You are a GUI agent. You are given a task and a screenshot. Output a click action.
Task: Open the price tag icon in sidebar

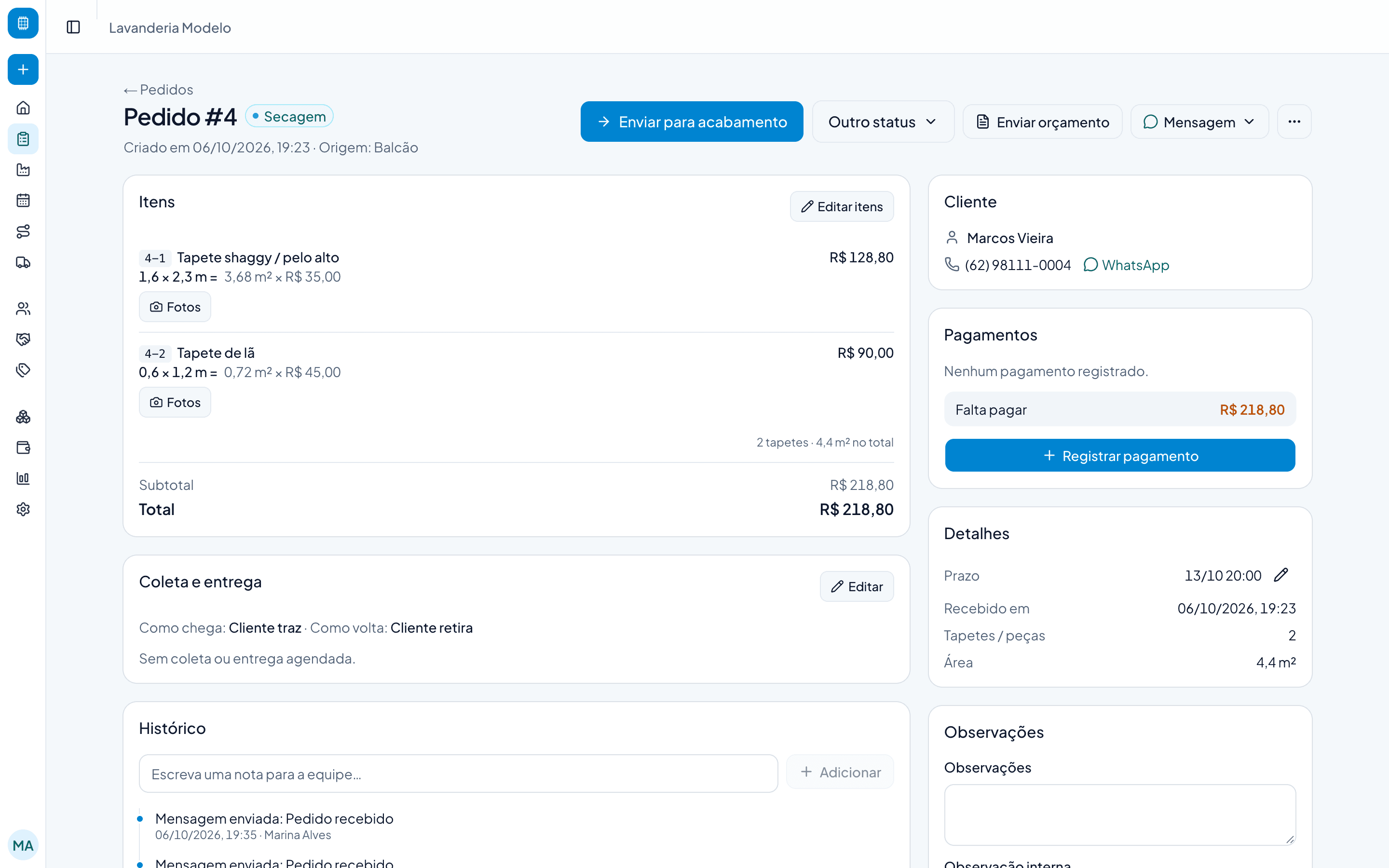[23, 370]
